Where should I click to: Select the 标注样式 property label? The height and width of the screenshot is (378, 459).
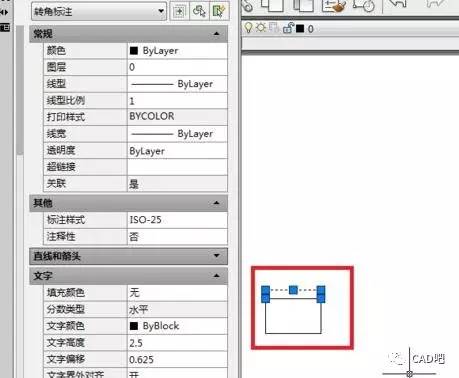click(66, 220)
